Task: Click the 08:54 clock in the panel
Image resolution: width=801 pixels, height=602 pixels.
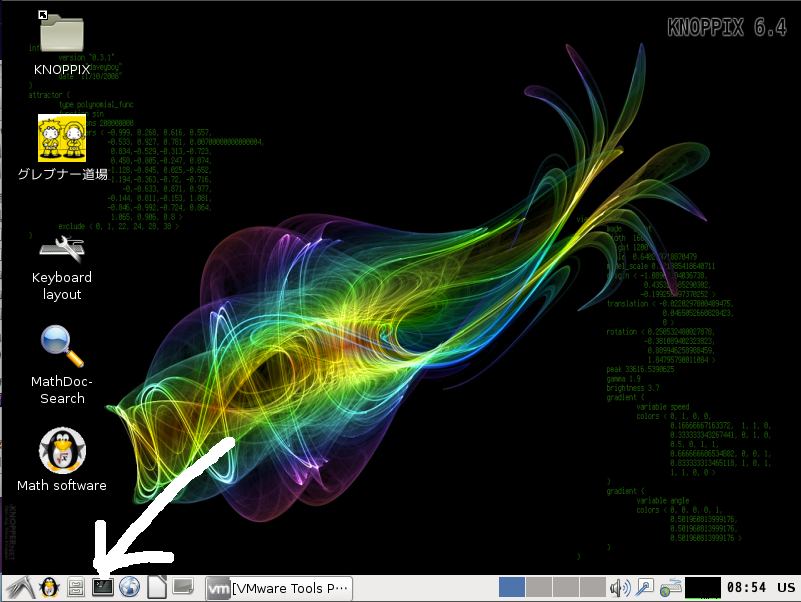Action: (x=746, y=588)
